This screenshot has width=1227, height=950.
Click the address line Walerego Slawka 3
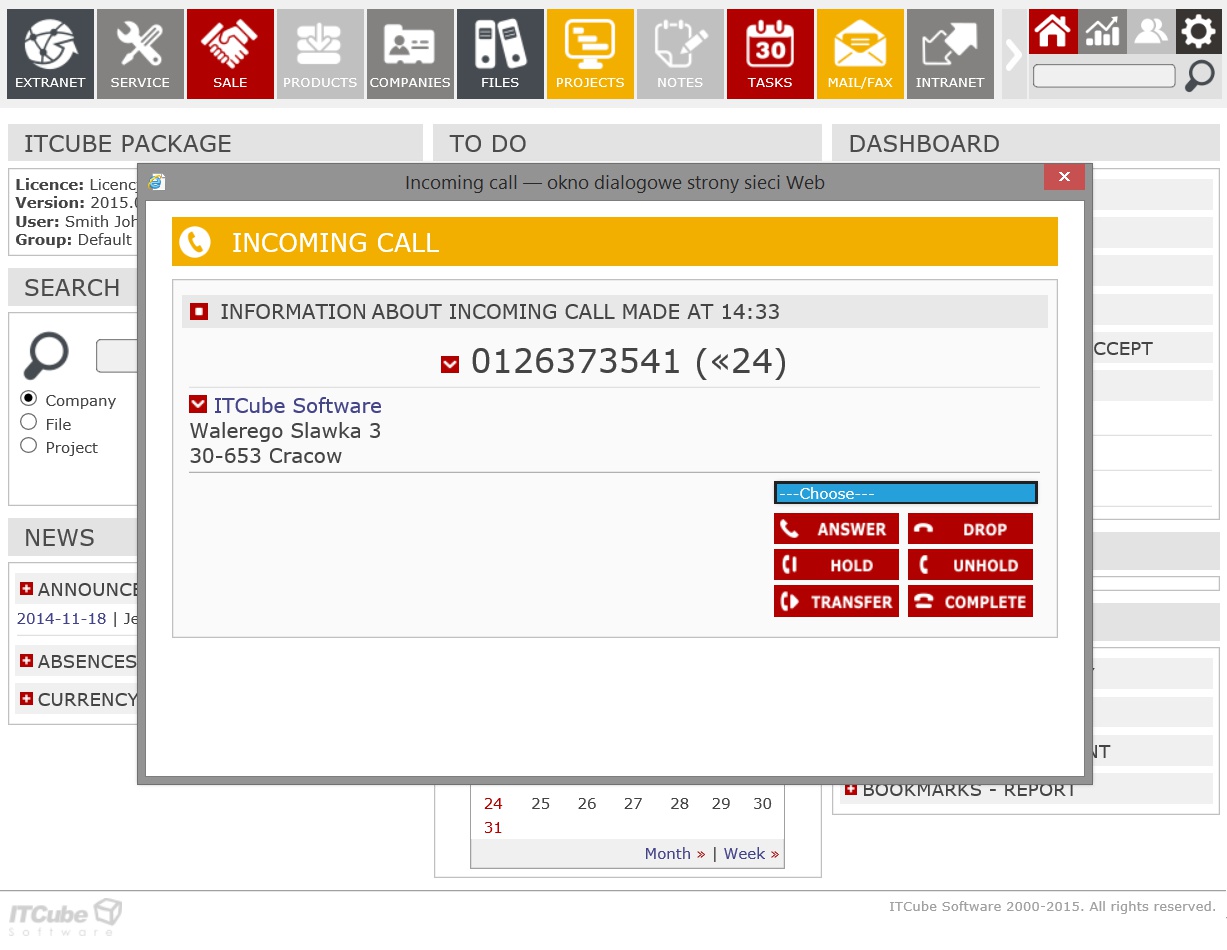tap(285, 431)
